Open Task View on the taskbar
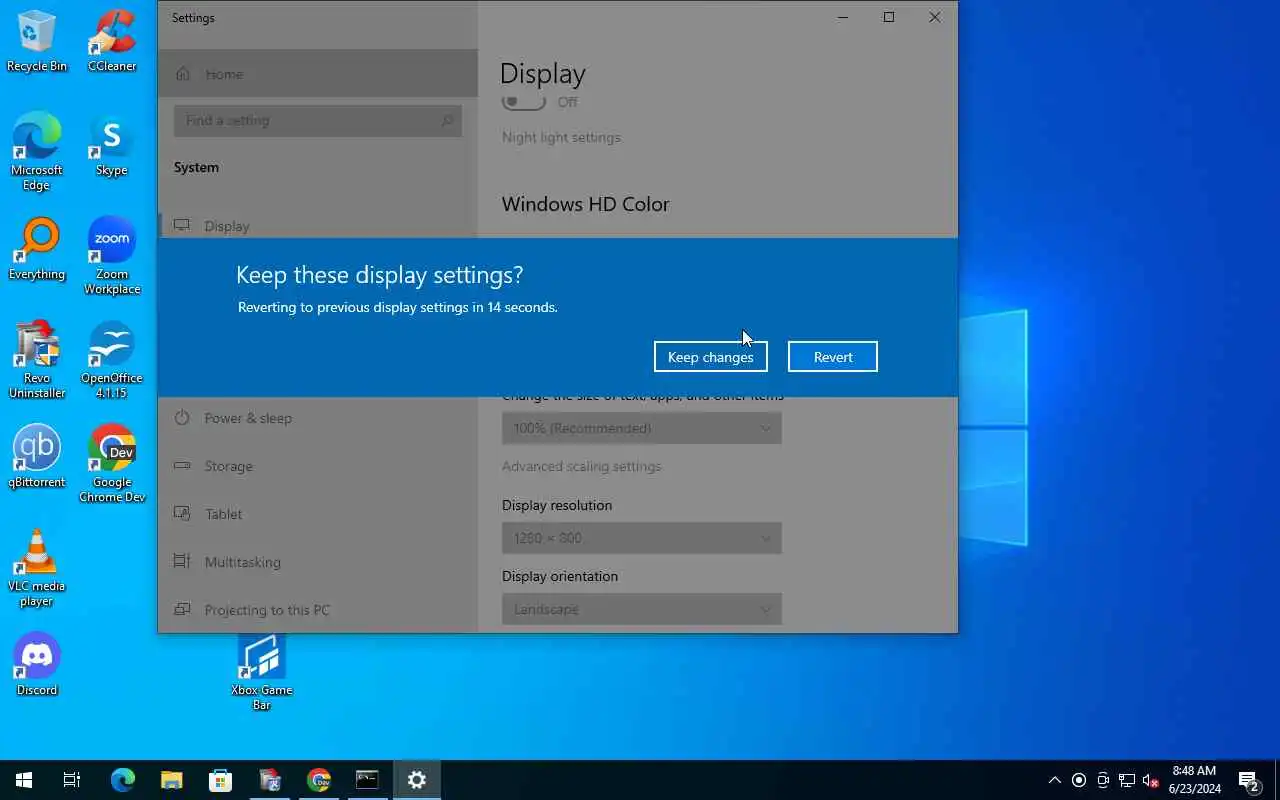 pos(72,780)
